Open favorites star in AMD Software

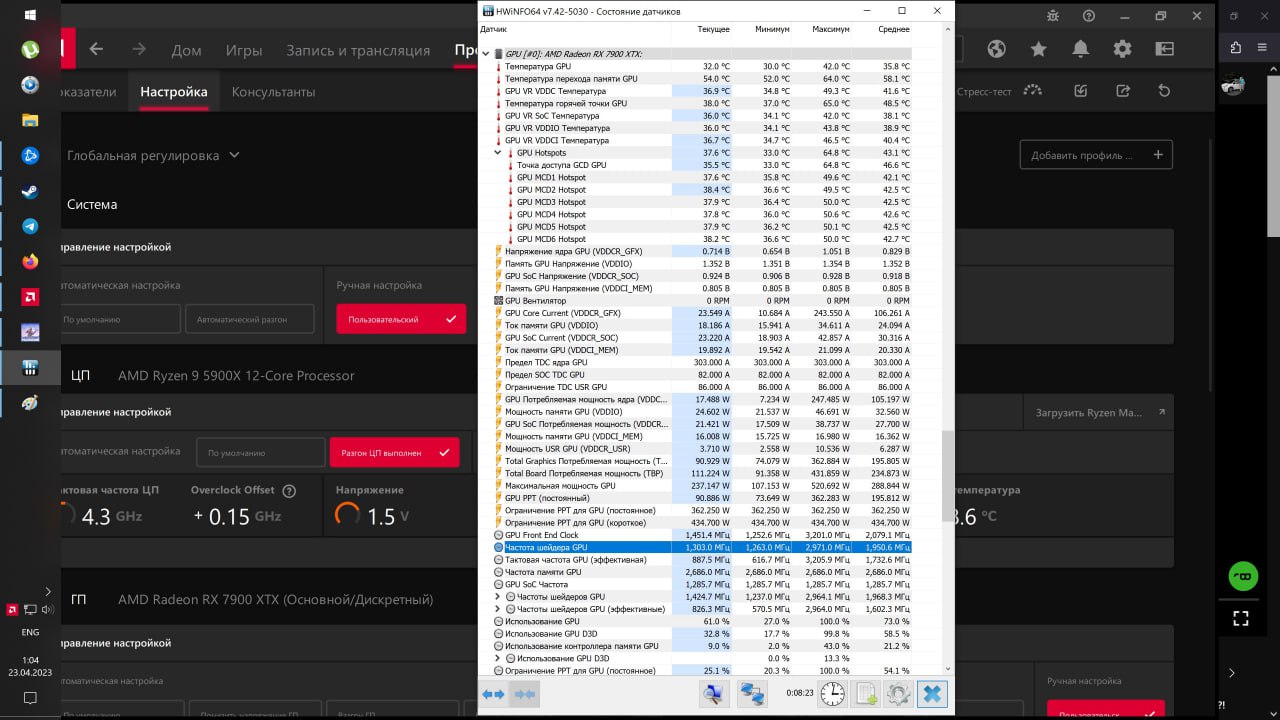click(x=1038, y=49)
